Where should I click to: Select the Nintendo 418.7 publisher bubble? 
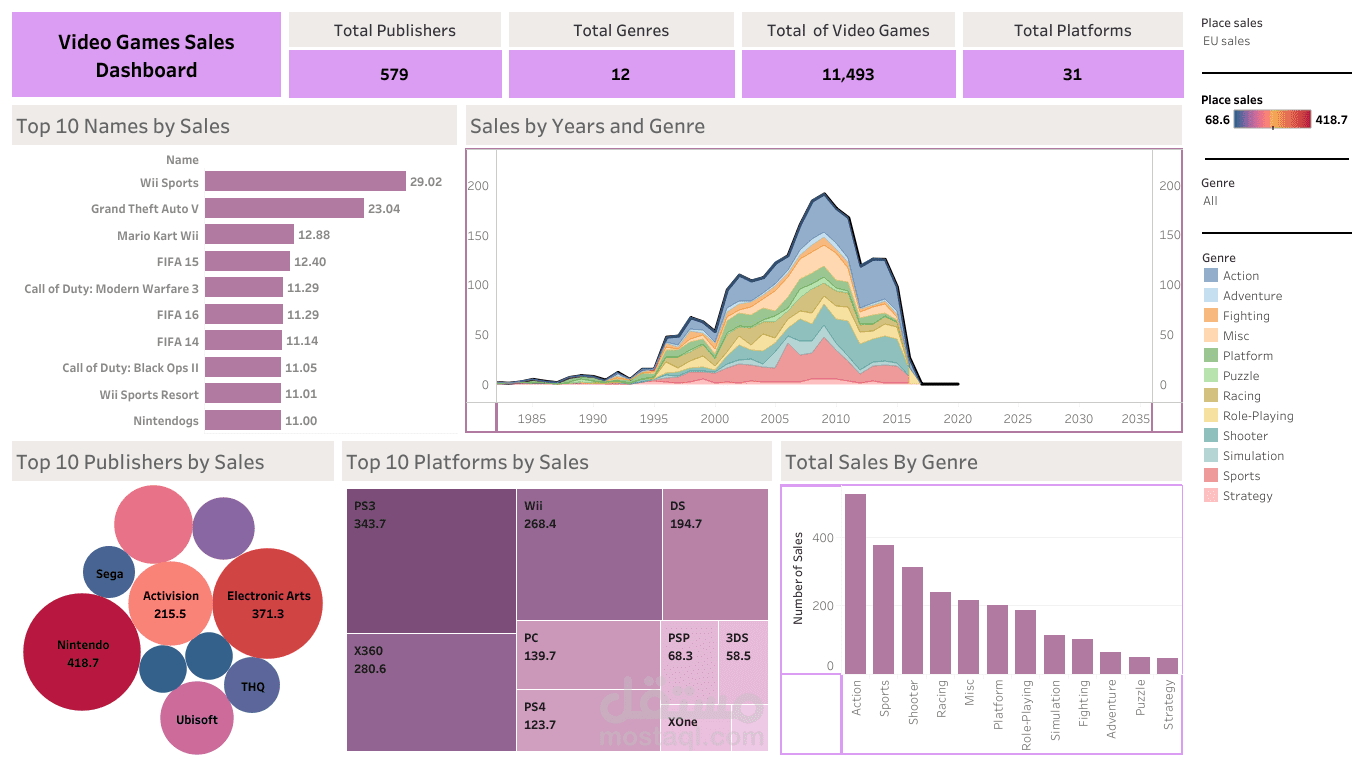point(82,651)
